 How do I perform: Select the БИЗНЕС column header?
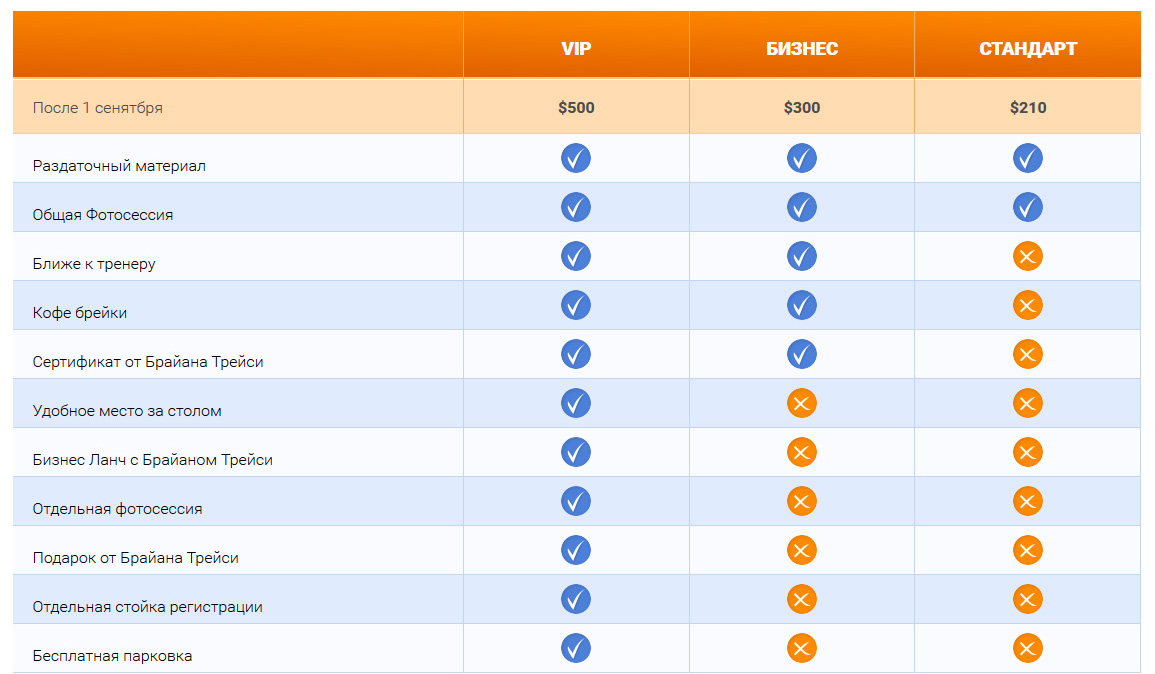point(802,49)
